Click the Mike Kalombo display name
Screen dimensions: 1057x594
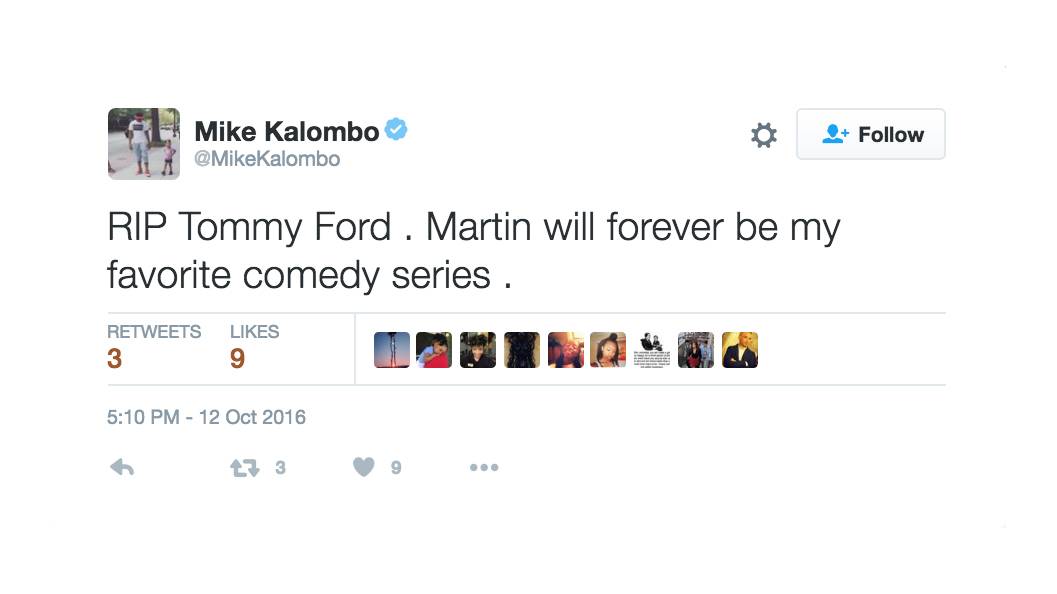tap(286, 131)
